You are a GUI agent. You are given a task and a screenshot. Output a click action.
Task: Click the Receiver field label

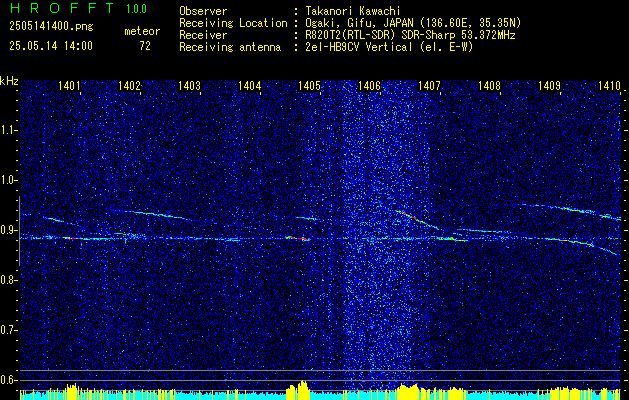tap(203, 35)
